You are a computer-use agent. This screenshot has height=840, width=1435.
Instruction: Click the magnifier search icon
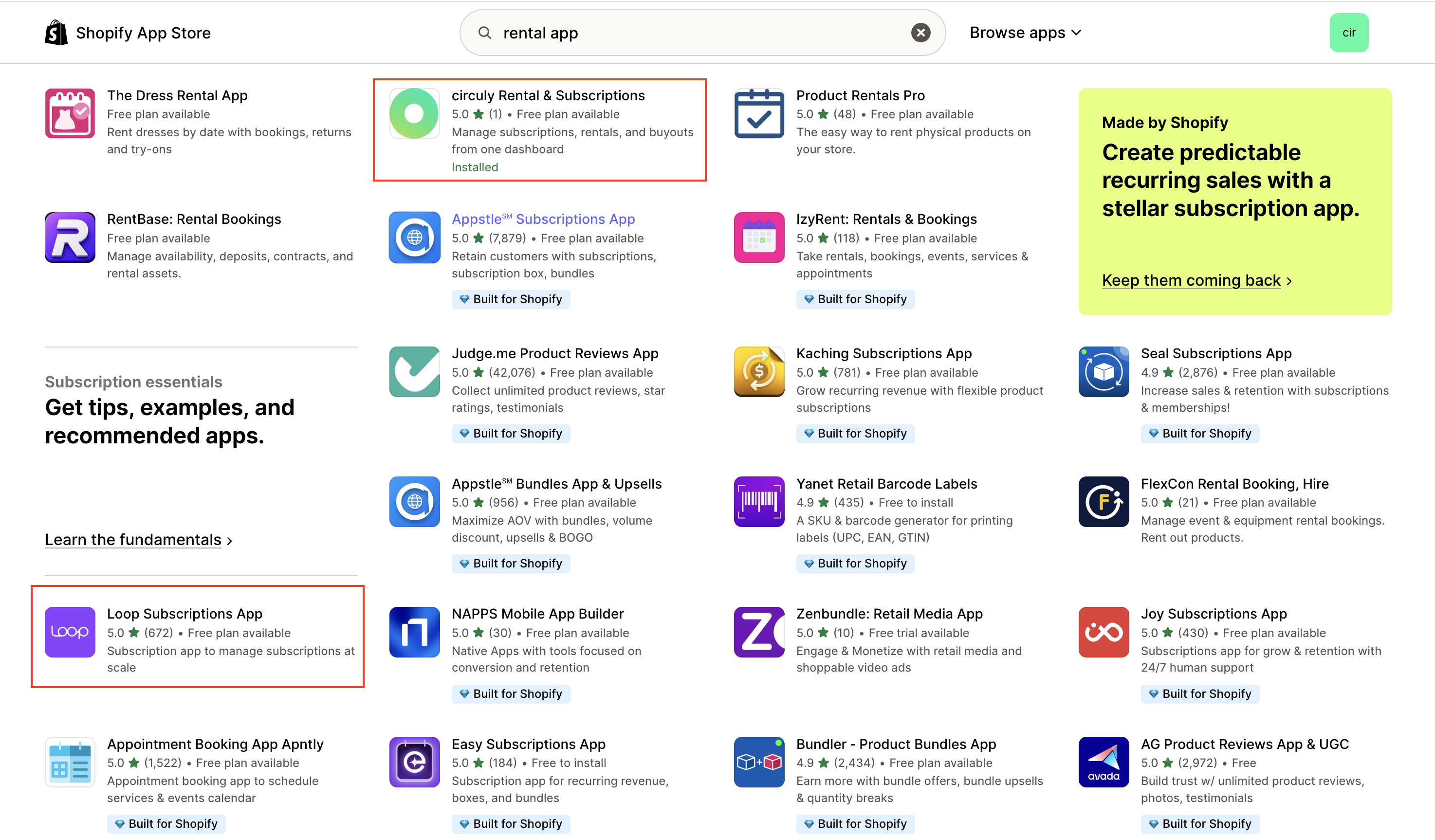coord(485,33)
